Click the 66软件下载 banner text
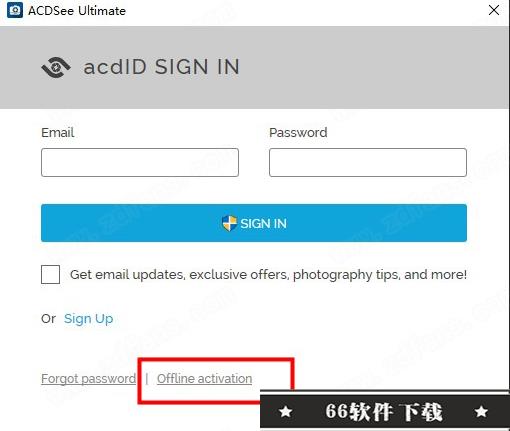Screen dimensions: 510x431 tap(383, 411)
